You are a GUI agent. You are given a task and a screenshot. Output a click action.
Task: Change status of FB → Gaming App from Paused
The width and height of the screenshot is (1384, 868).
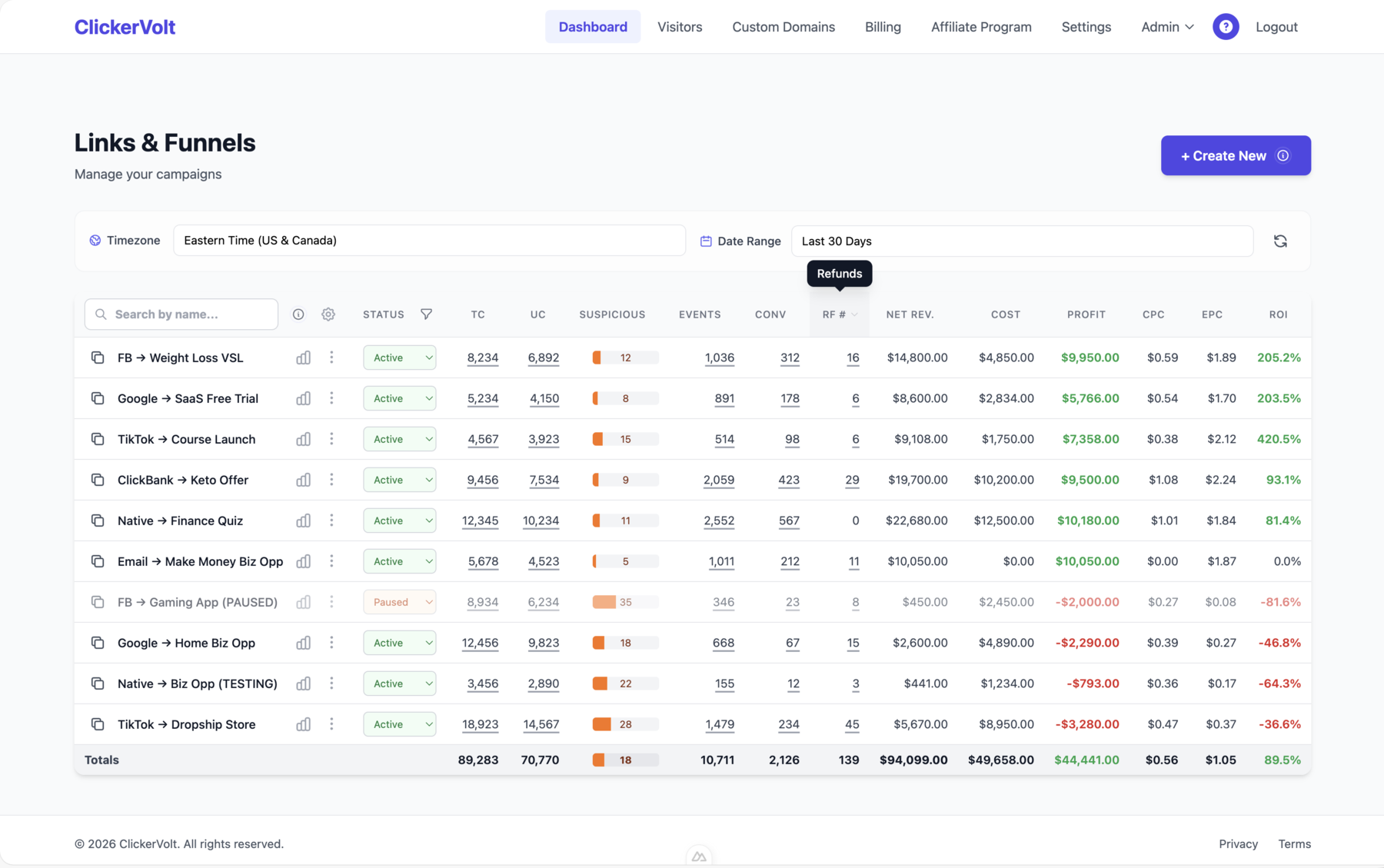click(399, 602)
